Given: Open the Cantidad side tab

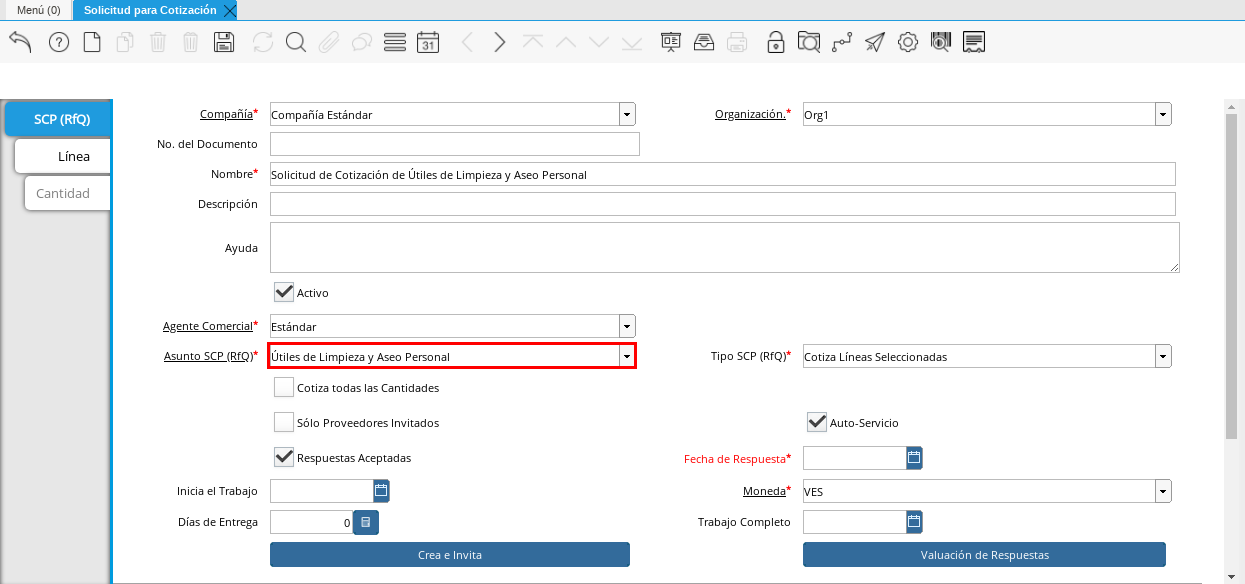Looking at the screenshot, I should coord(65,193).
